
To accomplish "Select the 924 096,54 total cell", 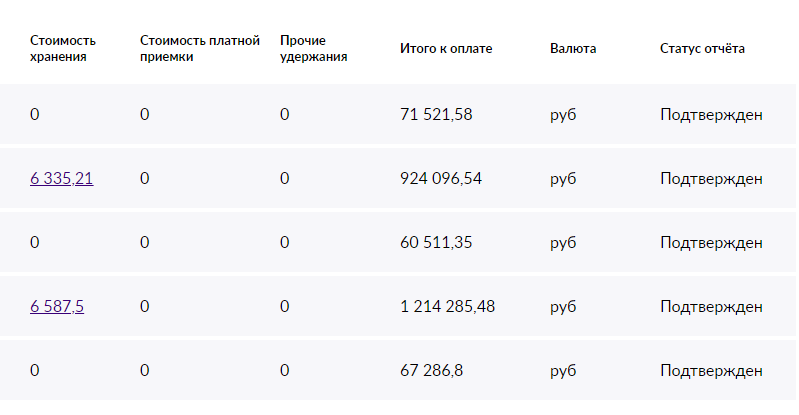I will 441,178.
